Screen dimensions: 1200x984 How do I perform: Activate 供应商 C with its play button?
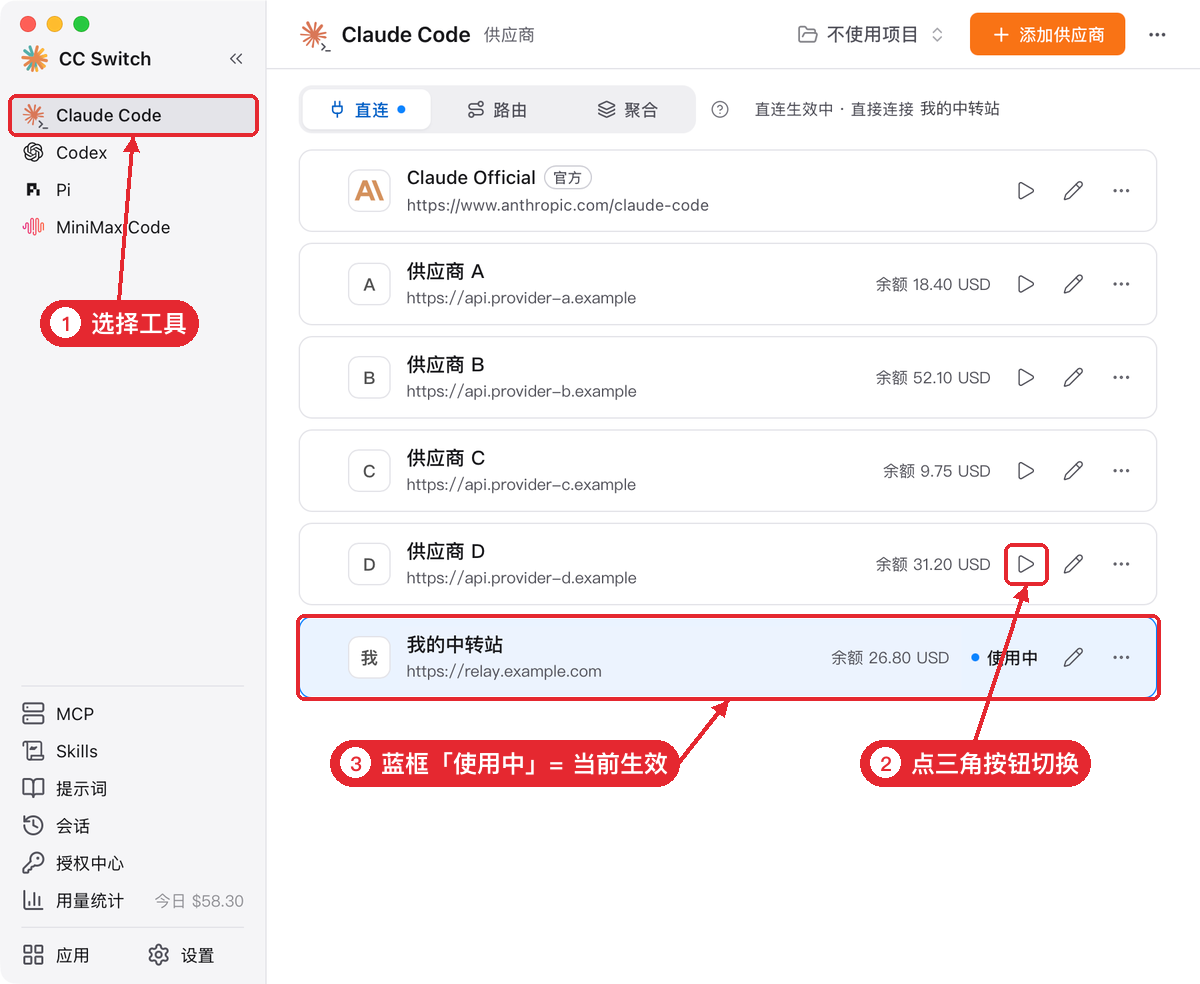pyautogui.click(x=1026, y=470)
